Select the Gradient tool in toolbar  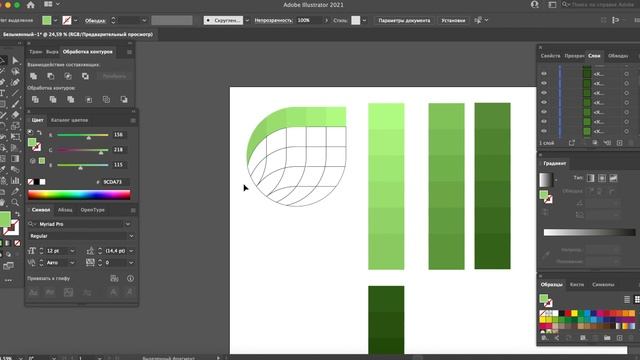click(15, 158)
